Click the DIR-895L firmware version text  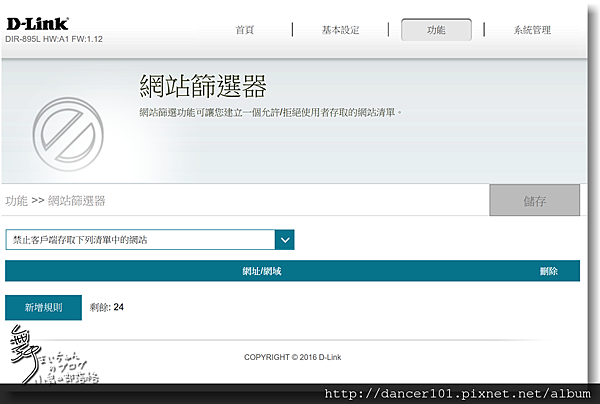(x=54, y=39)
